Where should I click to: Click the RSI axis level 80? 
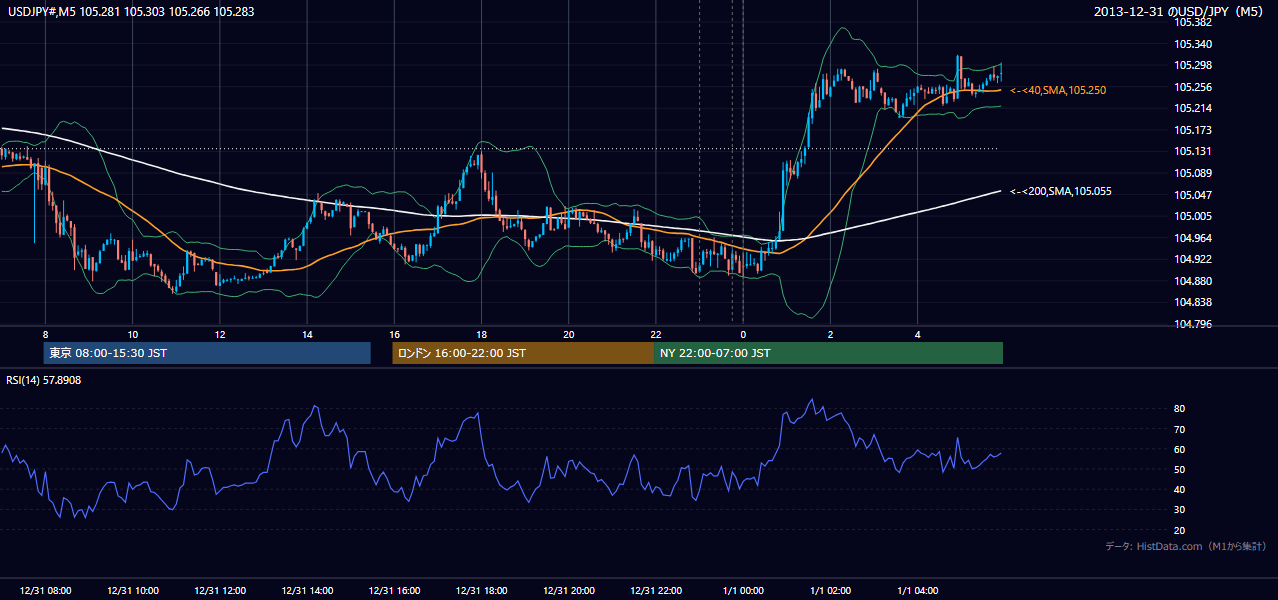[1180, 409]
